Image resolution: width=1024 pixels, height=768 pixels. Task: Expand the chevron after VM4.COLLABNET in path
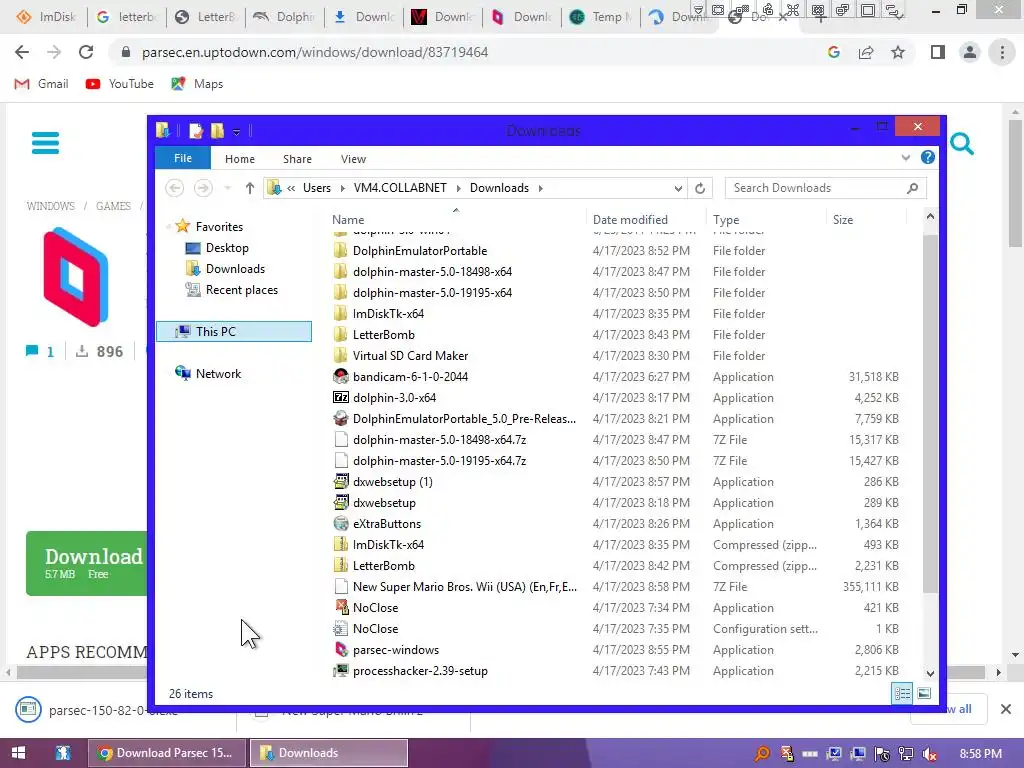pos(458,188)
